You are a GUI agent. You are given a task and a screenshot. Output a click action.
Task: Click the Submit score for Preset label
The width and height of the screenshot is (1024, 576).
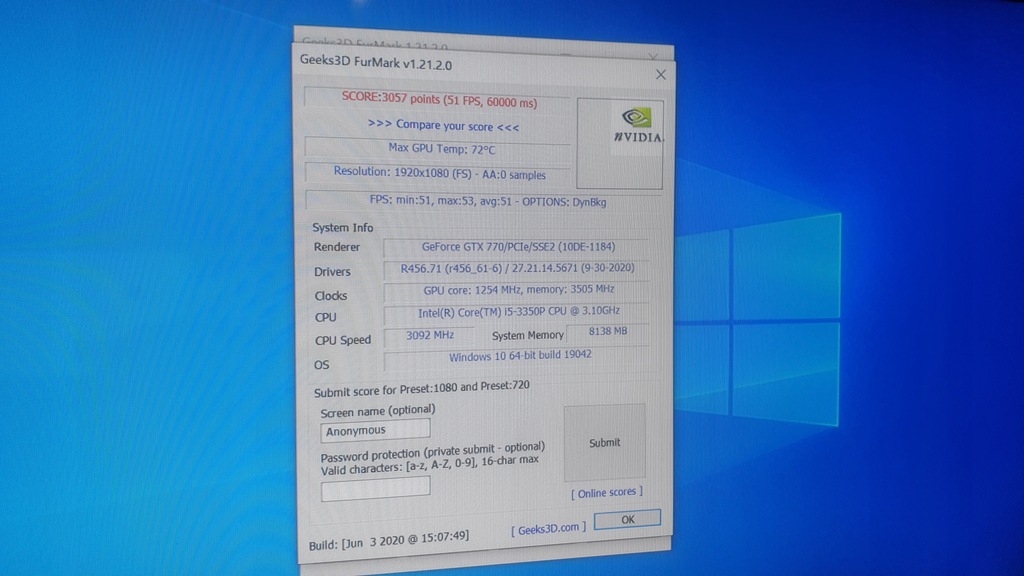tap(421, 389)
